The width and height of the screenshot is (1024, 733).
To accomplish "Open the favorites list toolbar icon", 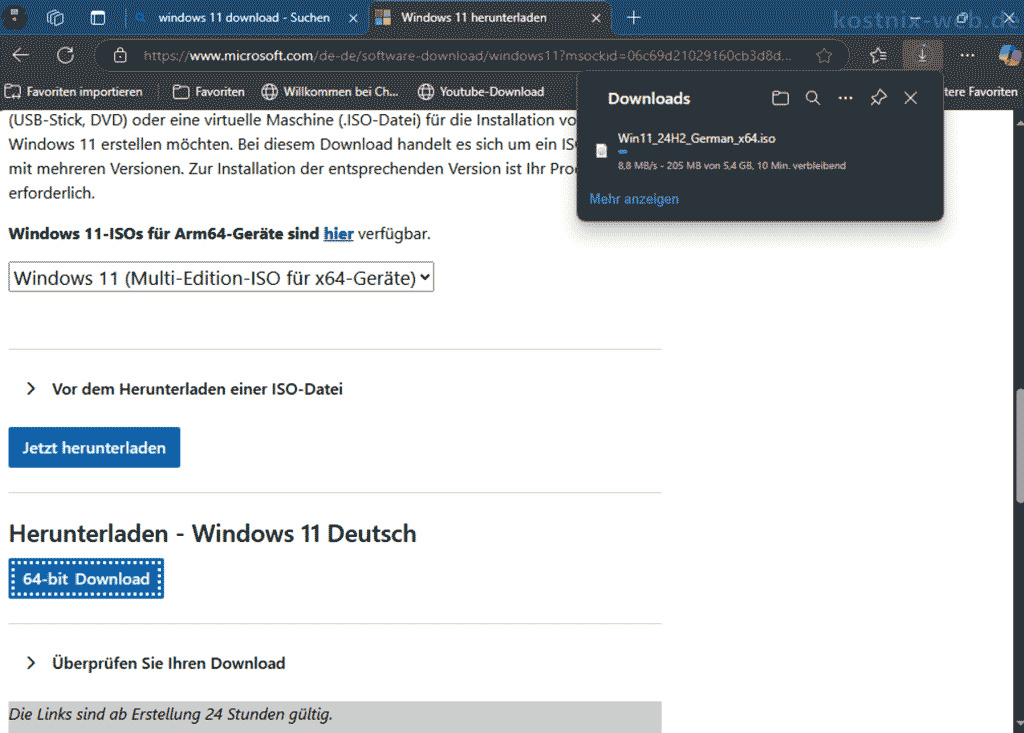I will [878, 56].
